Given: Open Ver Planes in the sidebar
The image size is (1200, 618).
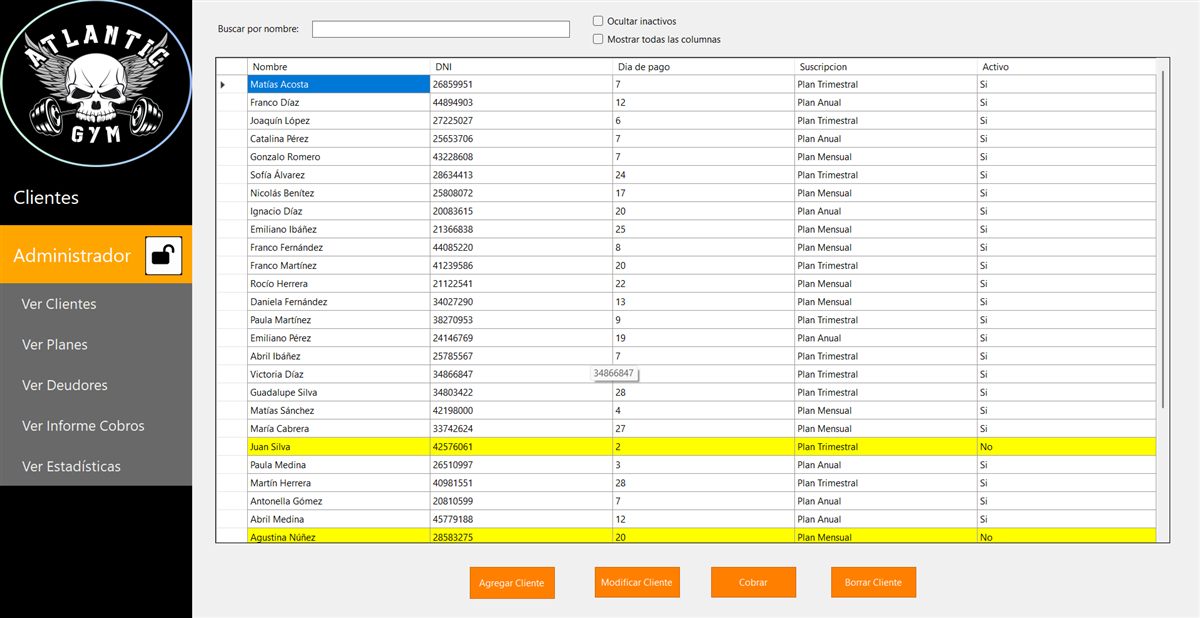Looking at the screenshot, I should (x=55, y=345).
